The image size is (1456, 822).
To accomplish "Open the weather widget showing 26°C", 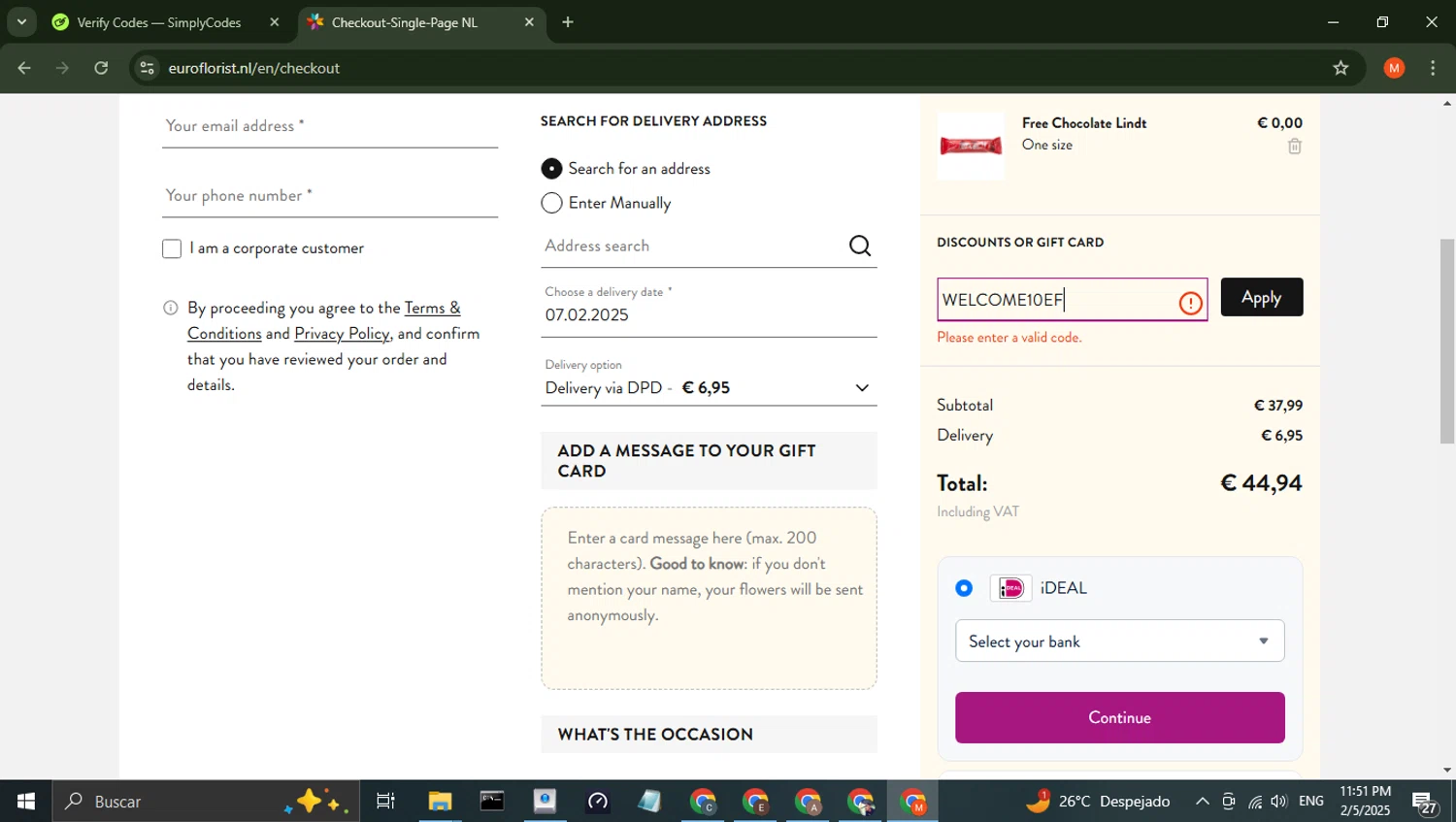I will 1099,802.
